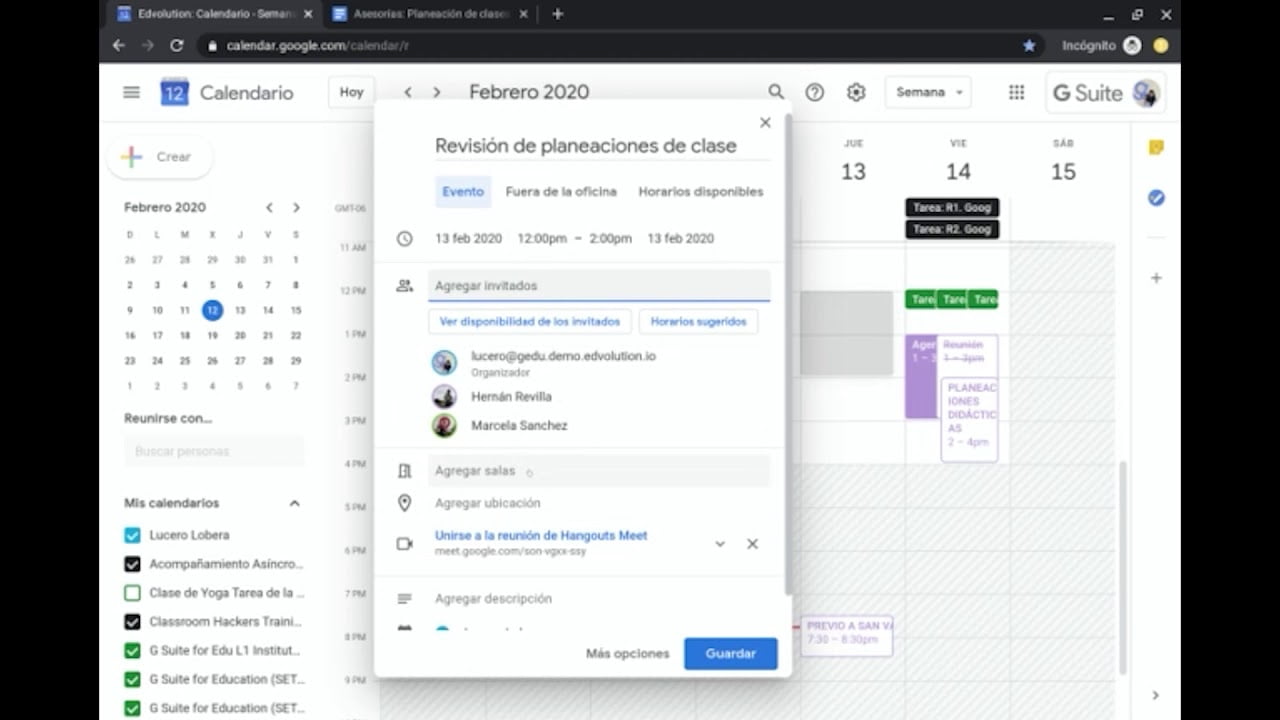Go to next week arrow in header
This screenshot has width=1280, height=720.
coord(436,92)
